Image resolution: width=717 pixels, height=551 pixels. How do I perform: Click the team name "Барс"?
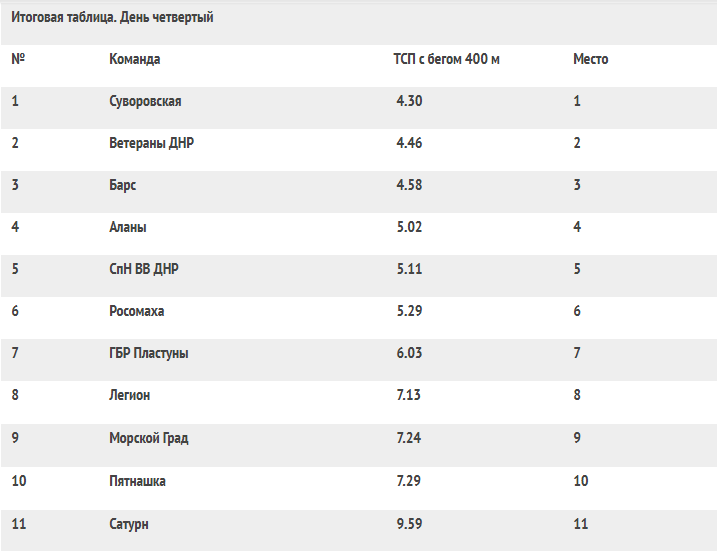[122, 185]
